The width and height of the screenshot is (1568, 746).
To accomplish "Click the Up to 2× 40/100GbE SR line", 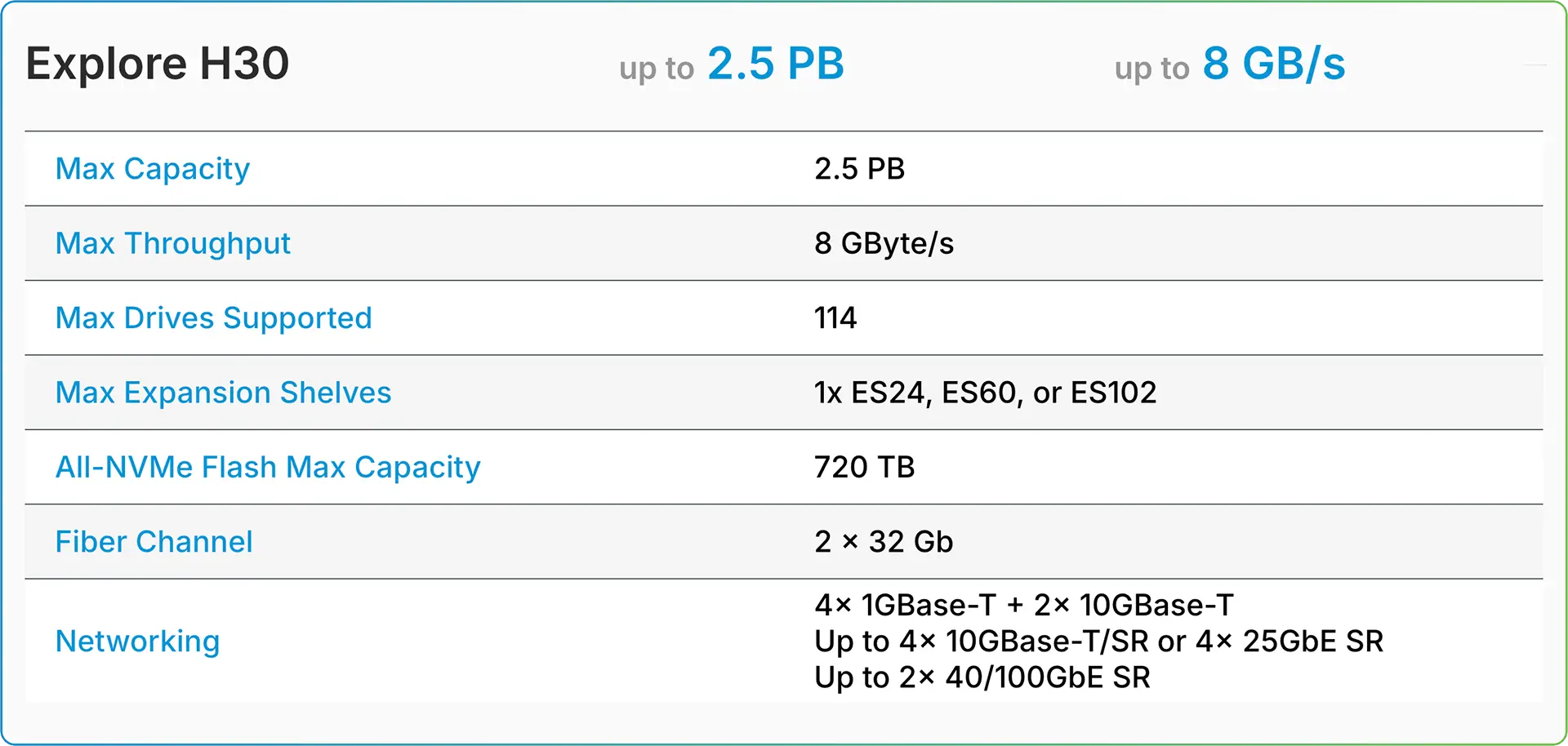I will tap(982, 677).
